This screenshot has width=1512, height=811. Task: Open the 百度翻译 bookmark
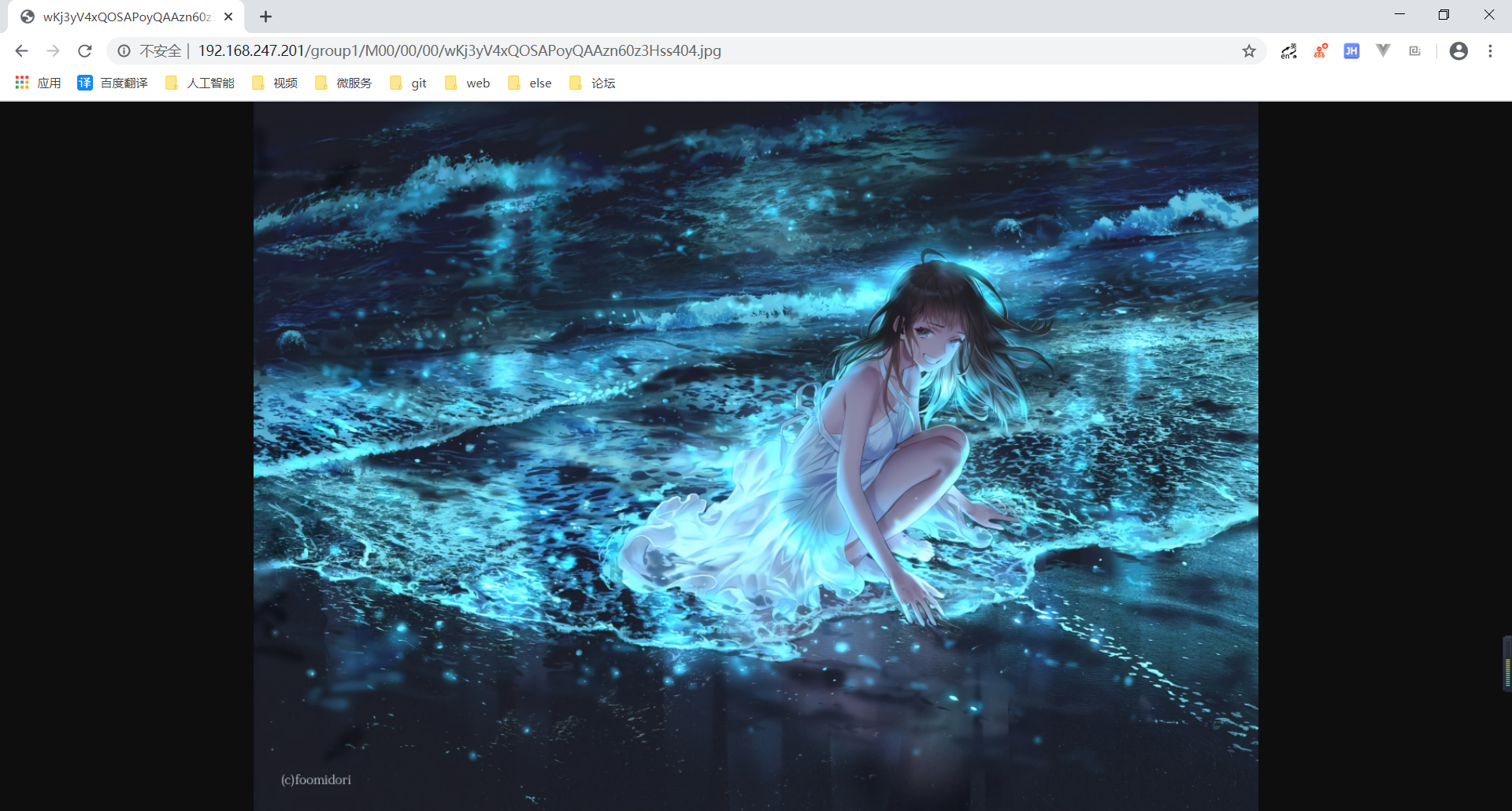pos(113,83)
